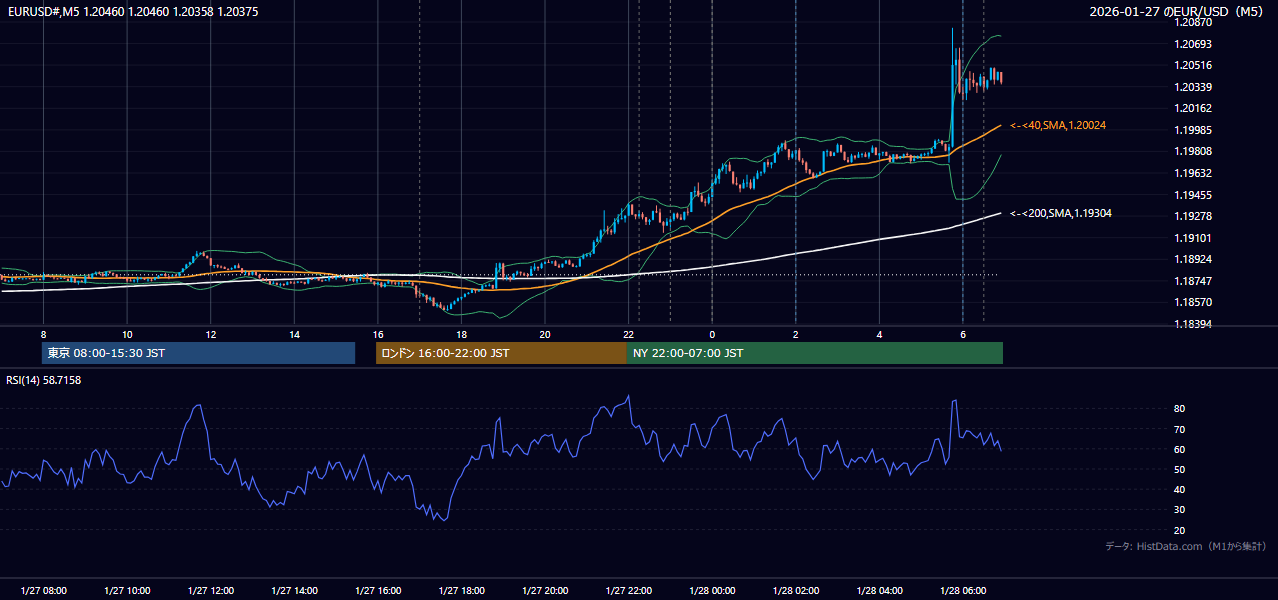Click price level 1.18747 on the scale
This screenshot has width=1278, height=600.
click(1194, 281)
